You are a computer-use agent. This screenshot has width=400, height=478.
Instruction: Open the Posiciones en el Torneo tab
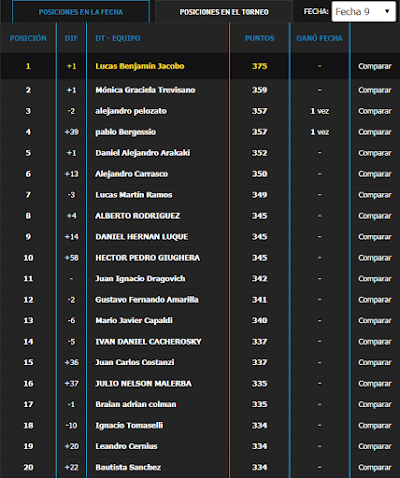pos(224,12)
